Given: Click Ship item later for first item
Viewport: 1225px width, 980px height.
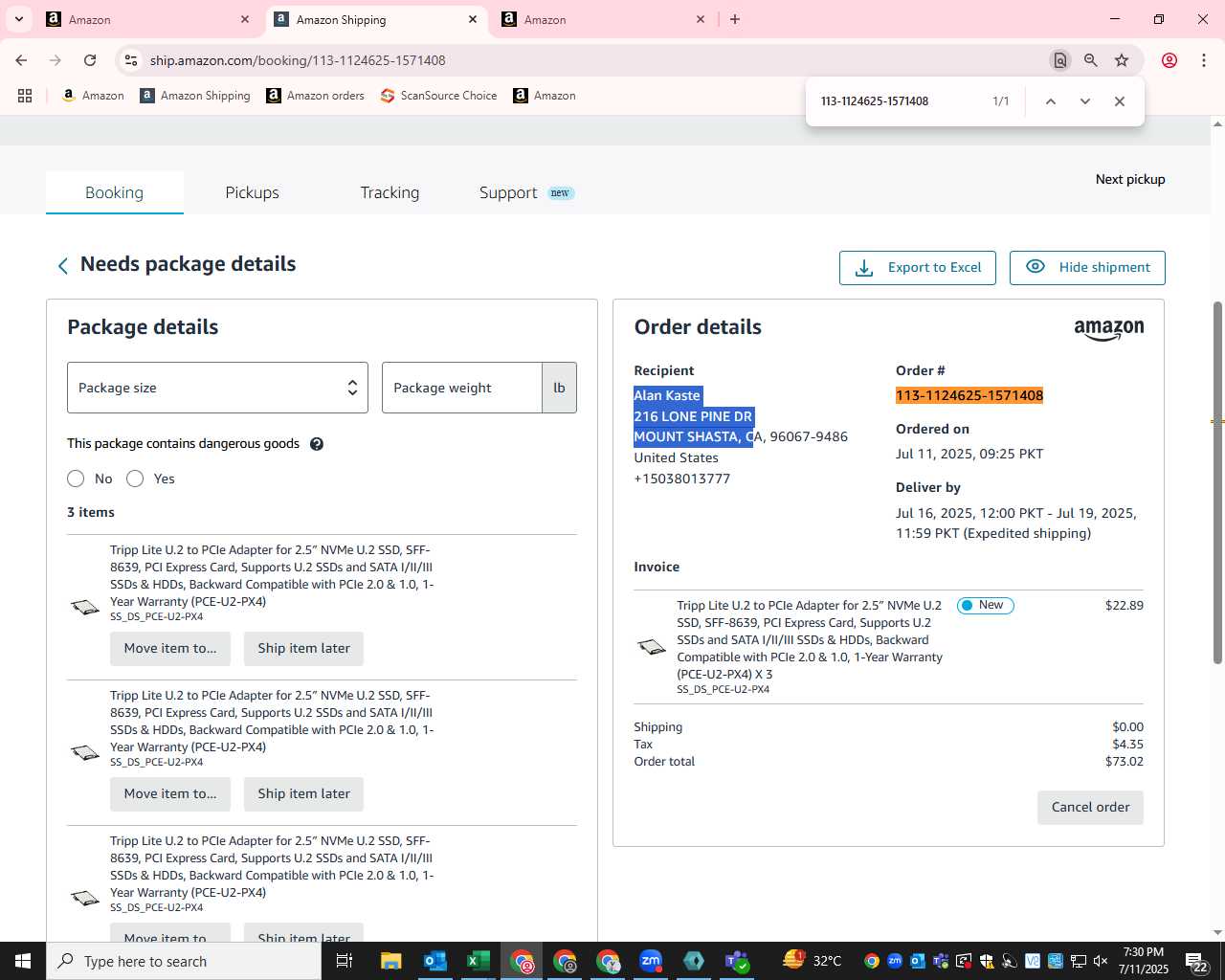Looking at the screenshot, I should point(303,649).
